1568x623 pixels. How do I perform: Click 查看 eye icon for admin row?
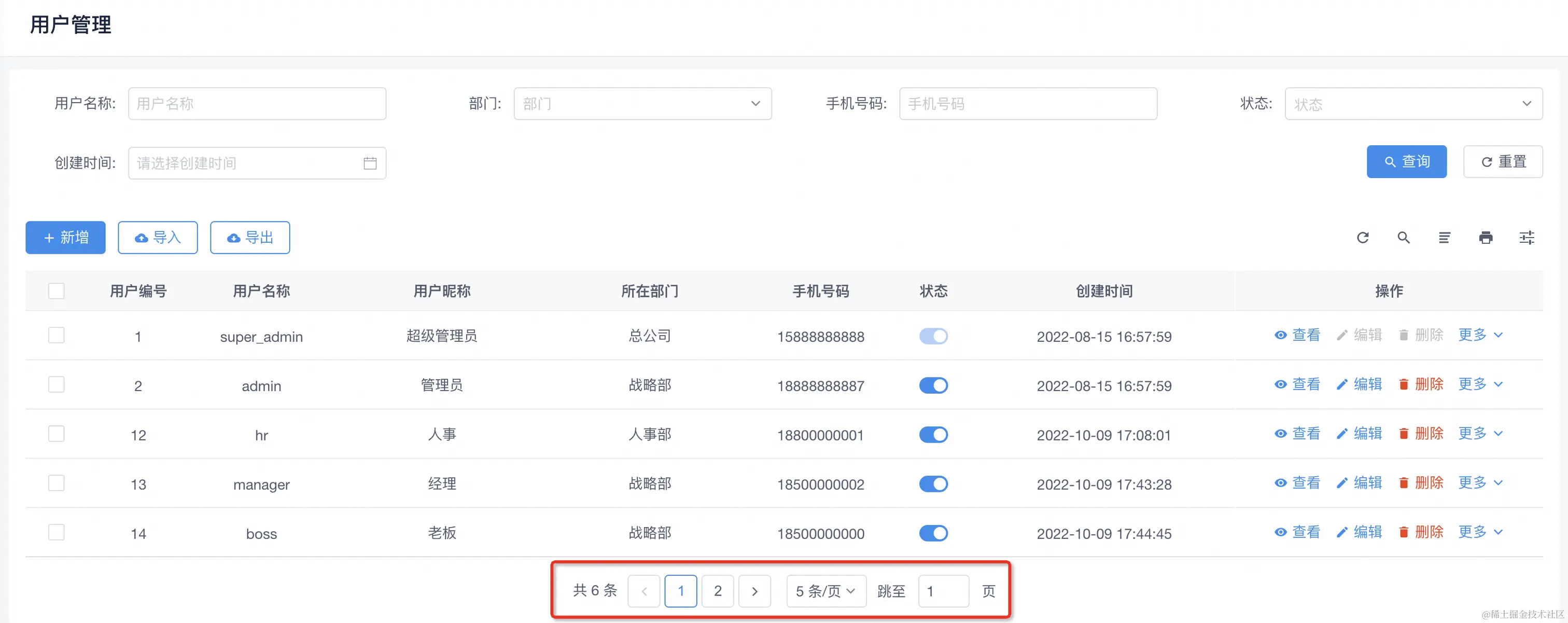[x=1280, y=384]
